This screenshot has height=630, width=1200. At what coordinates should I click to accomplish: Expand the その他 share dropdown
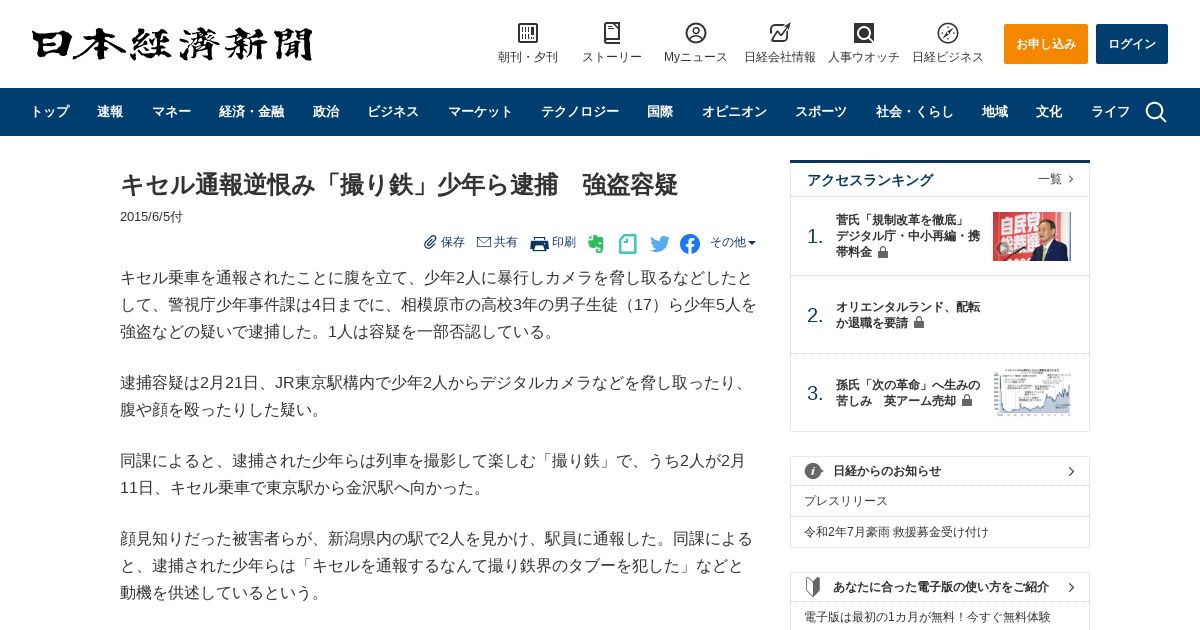733,242
